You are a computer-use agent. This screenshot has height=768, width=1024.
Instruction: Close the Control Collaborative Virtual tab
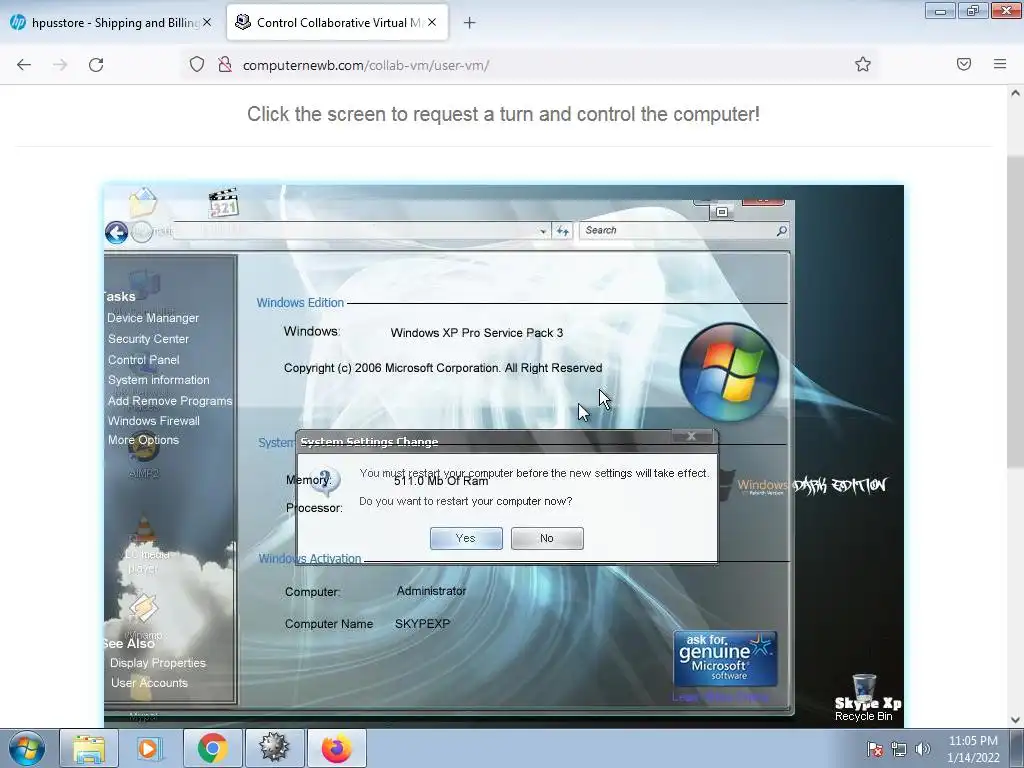point(432,22)
